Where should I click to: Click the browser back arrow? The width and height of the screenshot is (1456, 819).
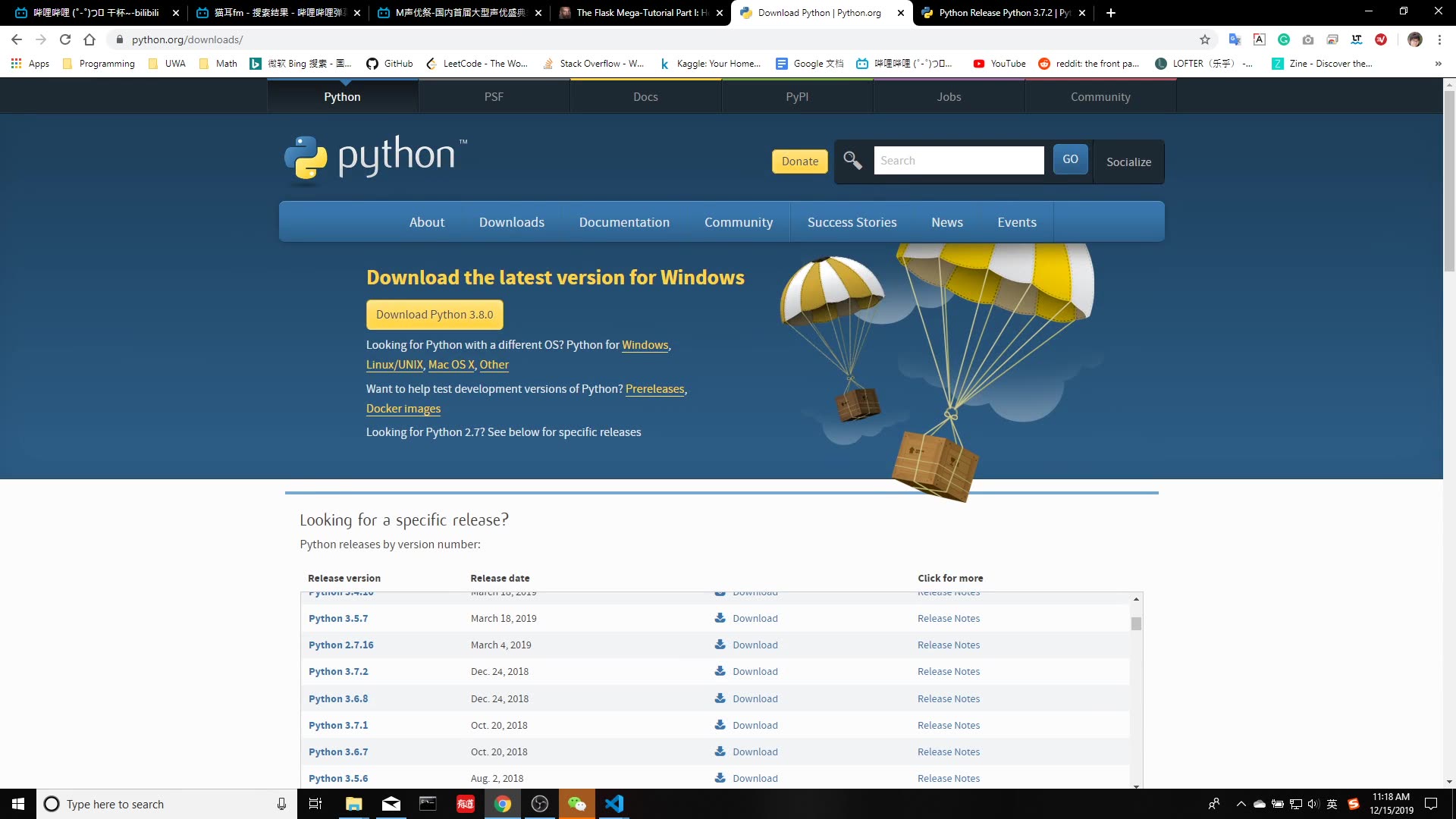[17, 39]
